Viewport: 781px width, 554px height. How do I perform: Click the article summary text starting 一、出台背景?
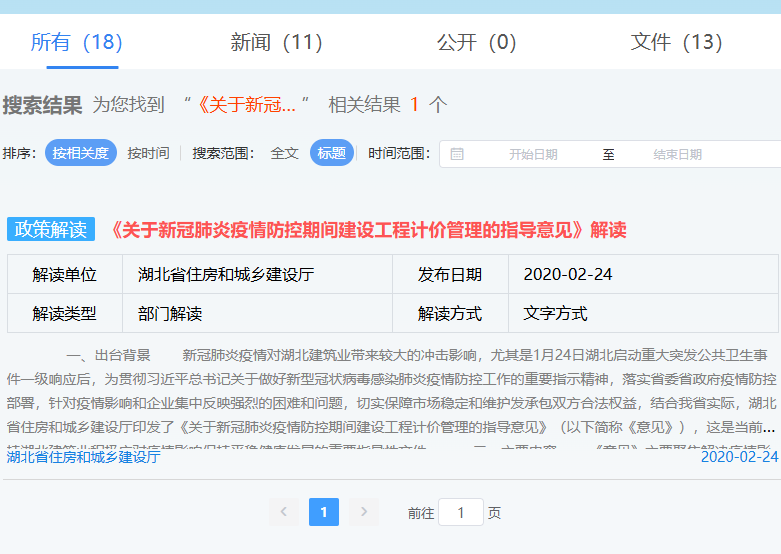click(x=390, y=391)
